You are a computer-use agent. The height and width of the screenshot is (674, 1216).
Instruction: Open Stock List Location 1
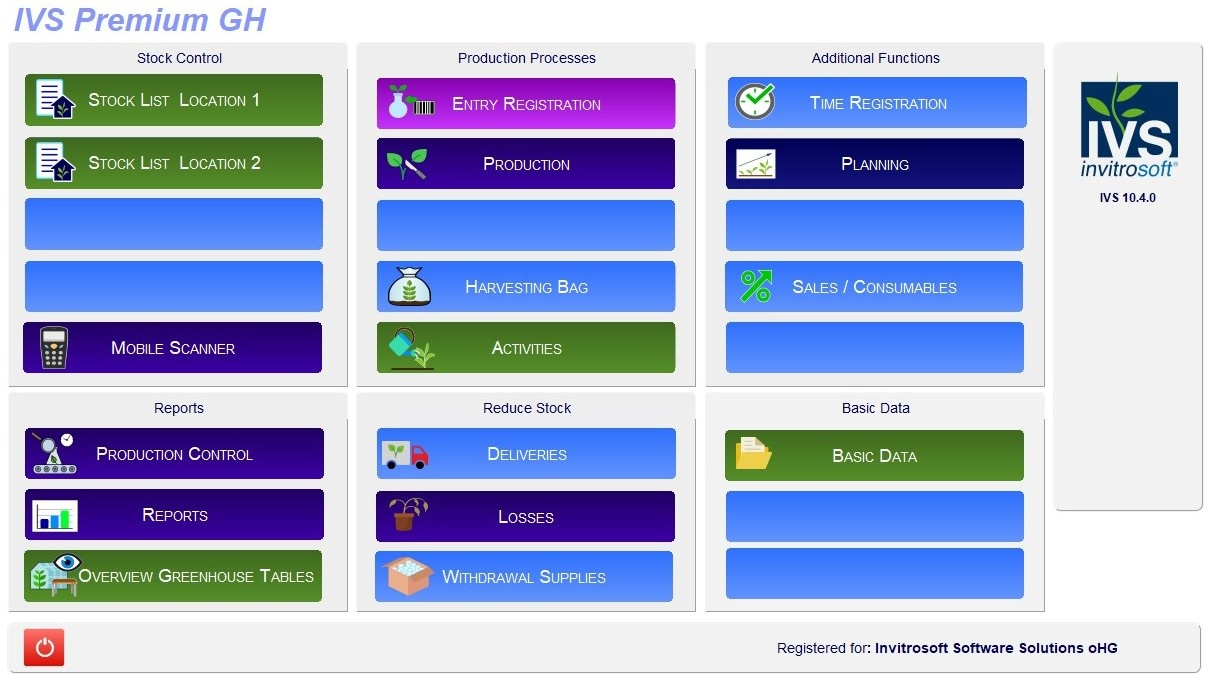pyautogui.click(x=174, y=100)
